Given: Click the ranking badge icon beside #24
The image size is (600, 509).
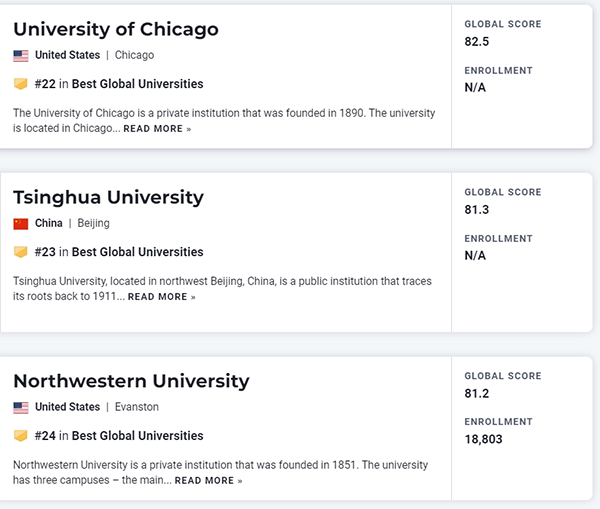Looking at the screenshot, I should click(x=21, y=436).
